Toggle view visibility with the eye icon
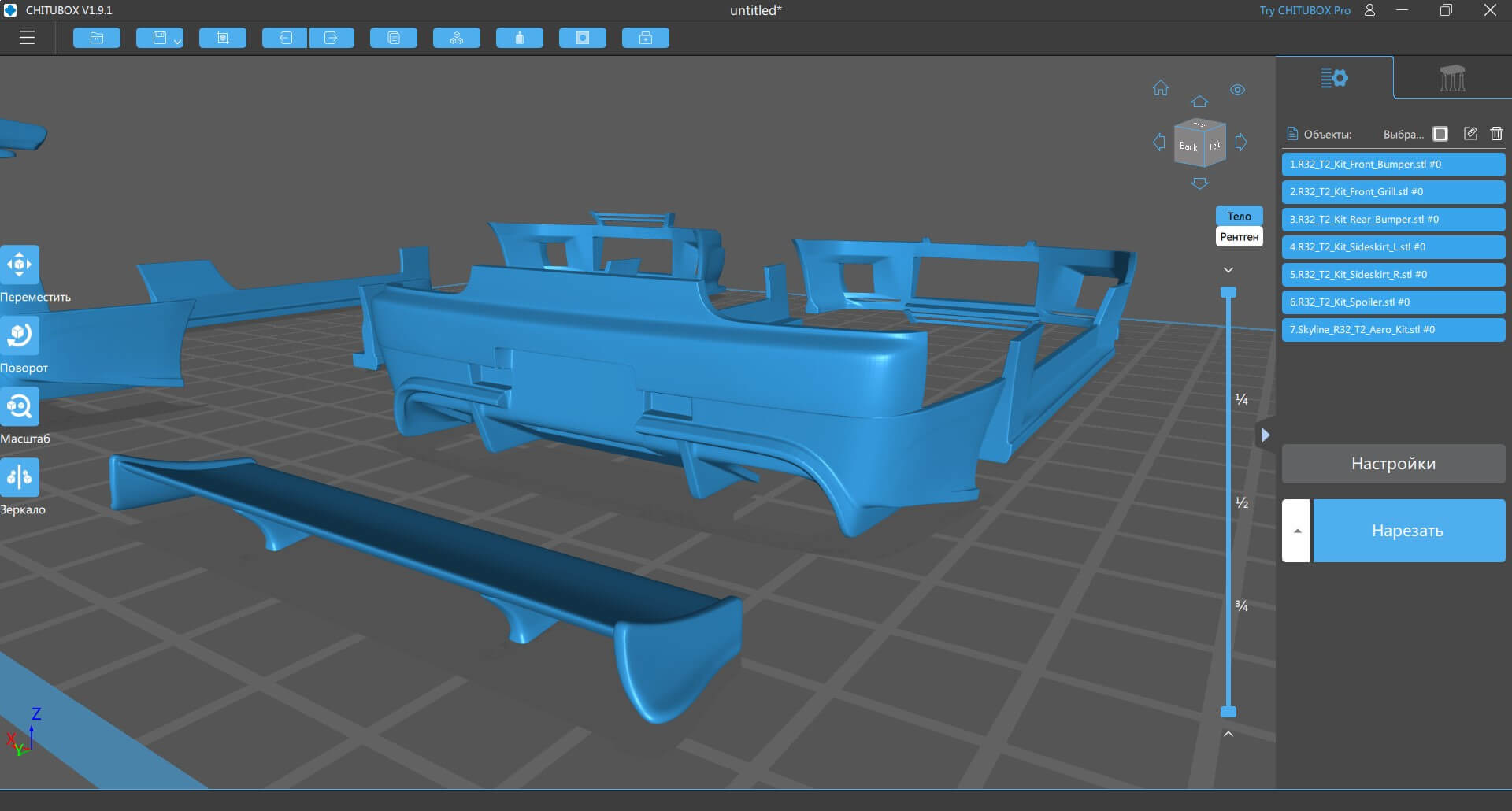 click(x=1237, y=90)
